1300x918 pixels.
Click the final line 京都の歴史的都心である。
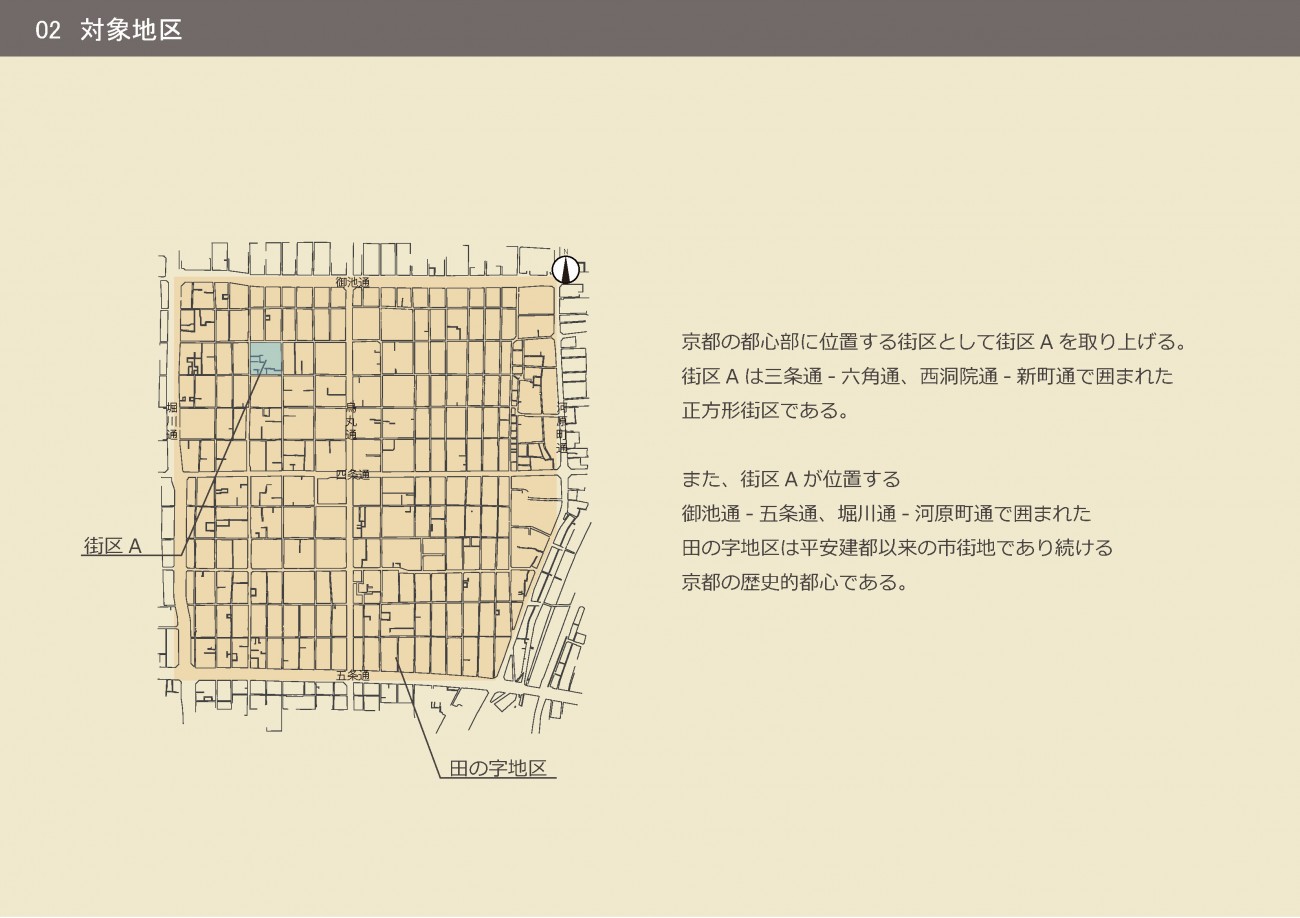click(795, 582)
